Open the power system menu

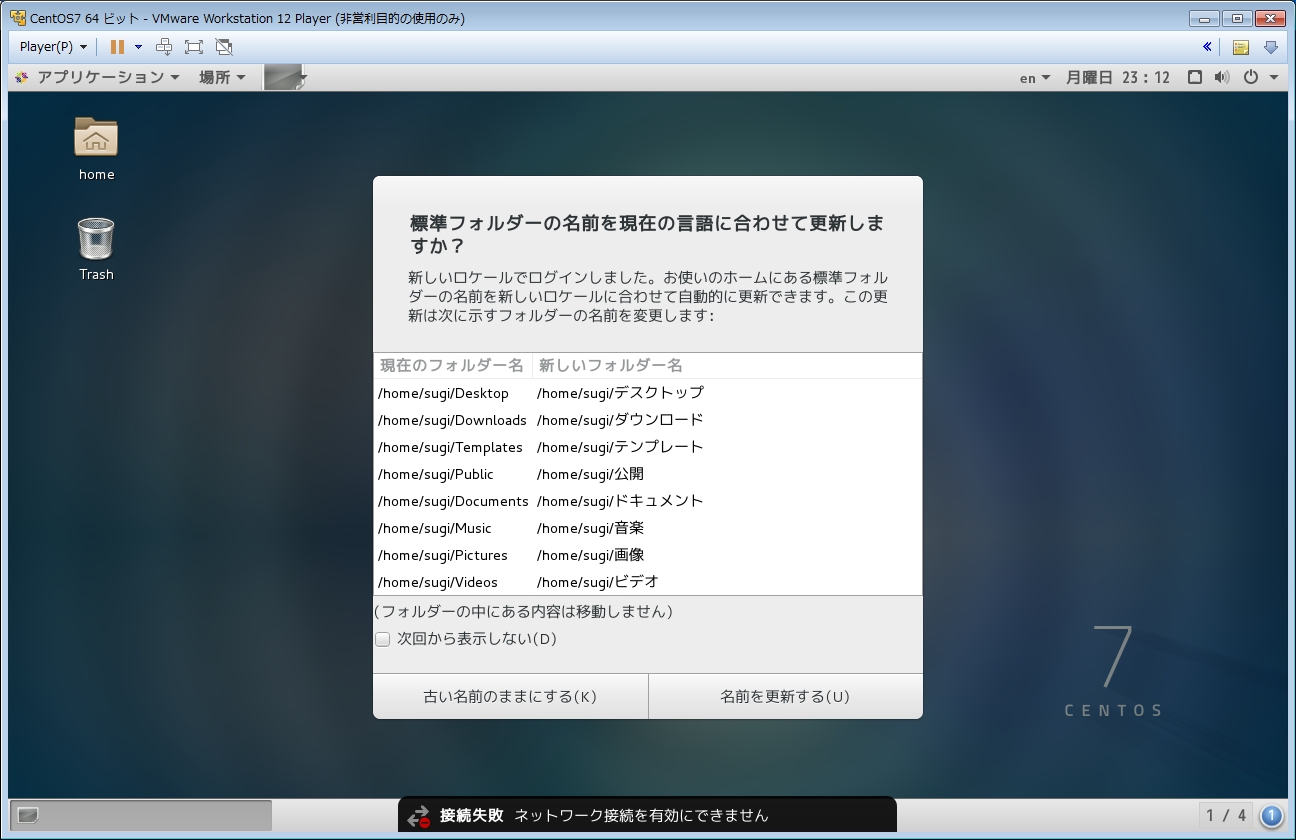1259,77
